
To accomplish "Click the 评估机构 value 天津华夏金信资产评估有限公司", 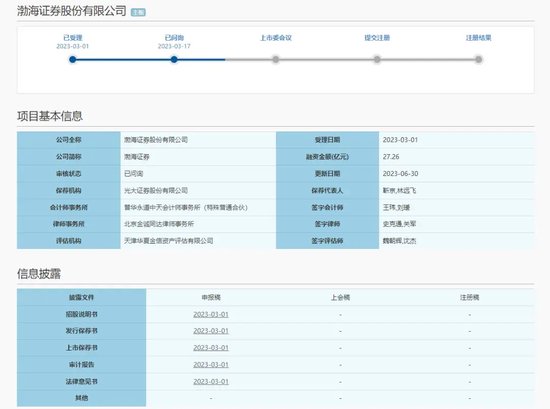I will click(x=168, y=241).
